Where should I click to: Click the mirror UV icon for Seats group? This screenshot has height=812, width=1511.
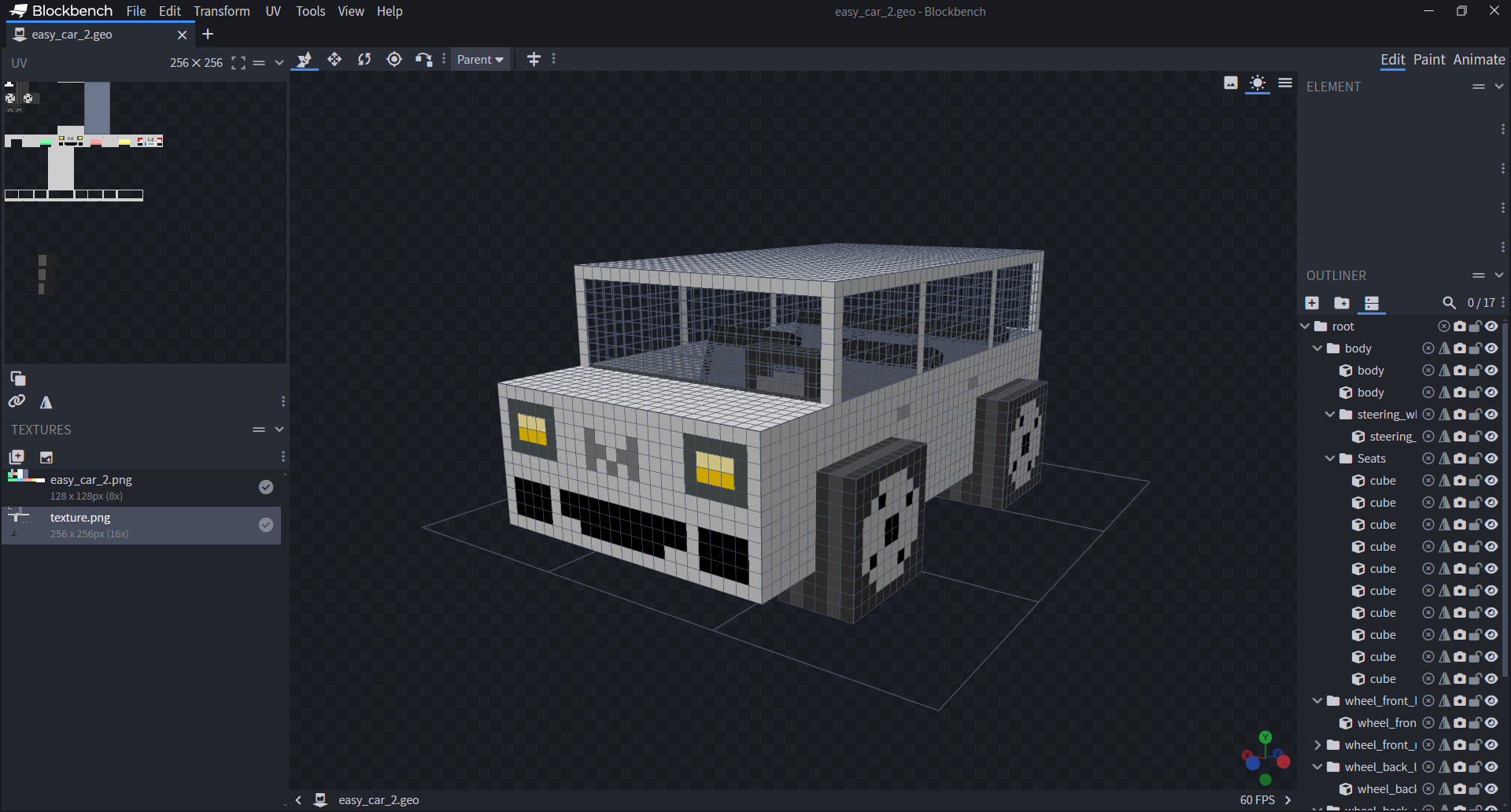coord(1444,459)
